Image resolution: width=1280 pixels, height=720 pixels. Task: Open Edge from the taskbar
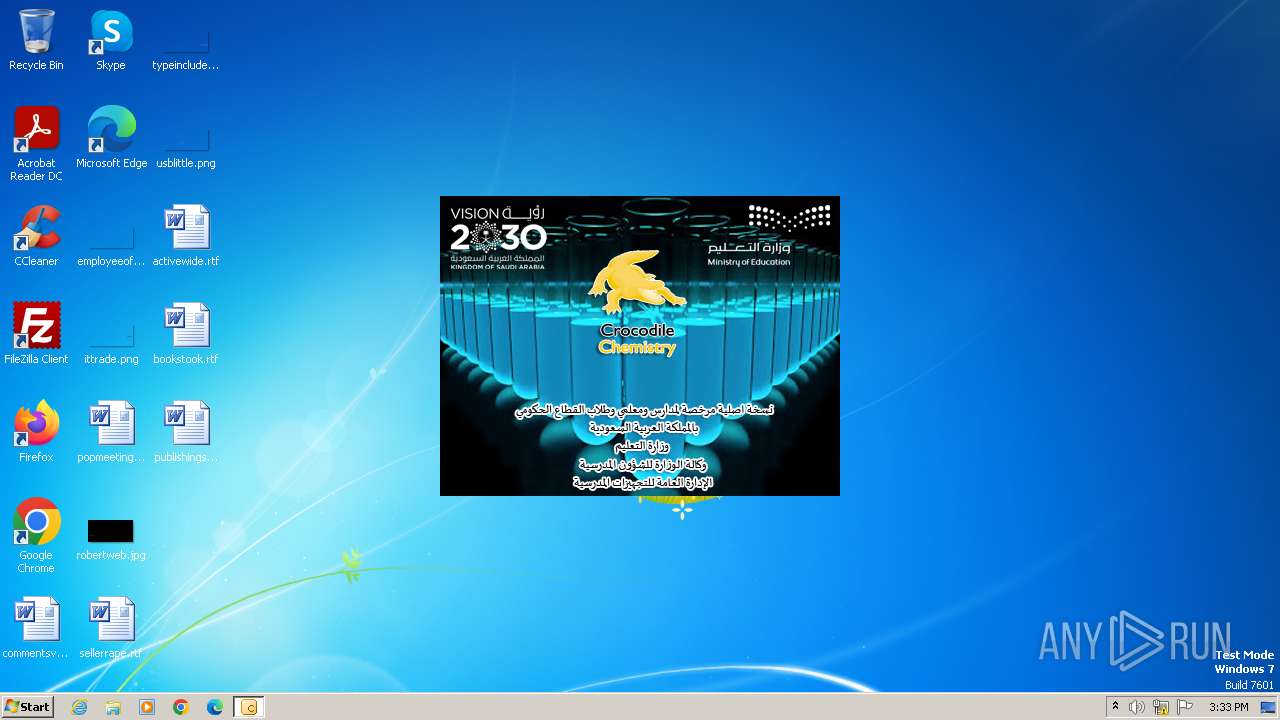point(215,707)
